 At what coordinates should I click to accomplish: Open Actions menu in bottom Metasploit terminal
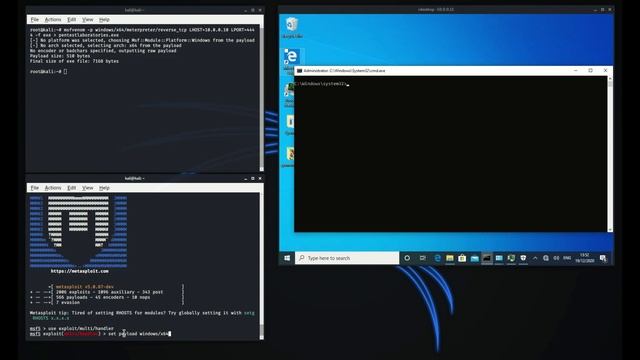pyautogui.click(x=53, y=188)
